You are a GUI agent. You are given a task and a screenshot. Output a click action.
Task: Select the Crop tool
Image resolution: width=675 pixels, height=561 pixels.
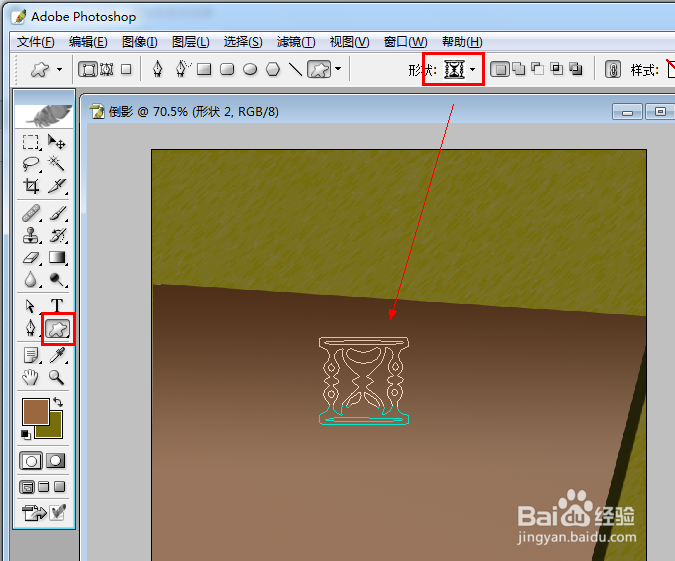point(31,186)
